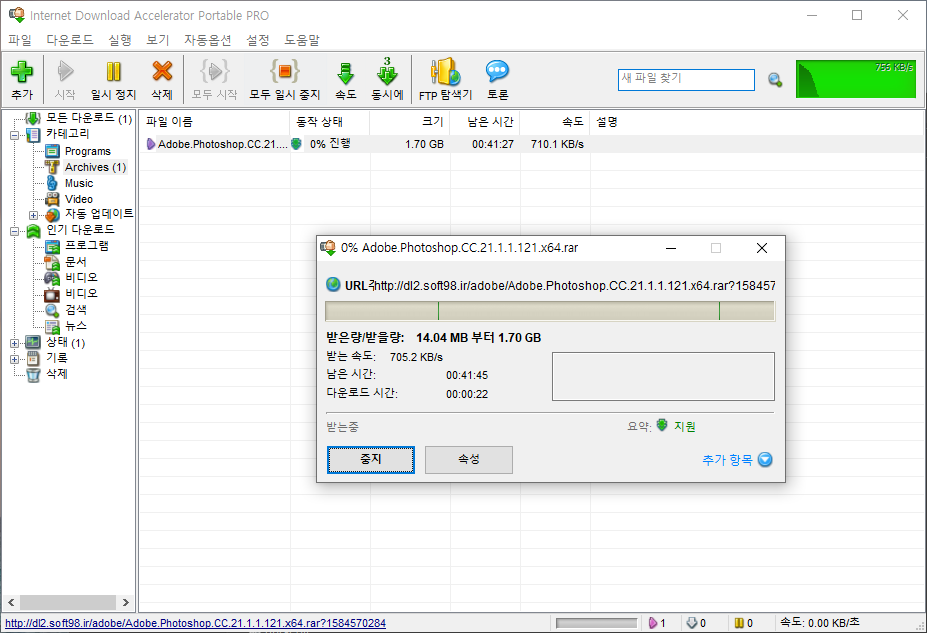The height and width of the screenshot is (633, 927).
Task: Expand the 상태 (1) tree node
Action: coord(14,343)
